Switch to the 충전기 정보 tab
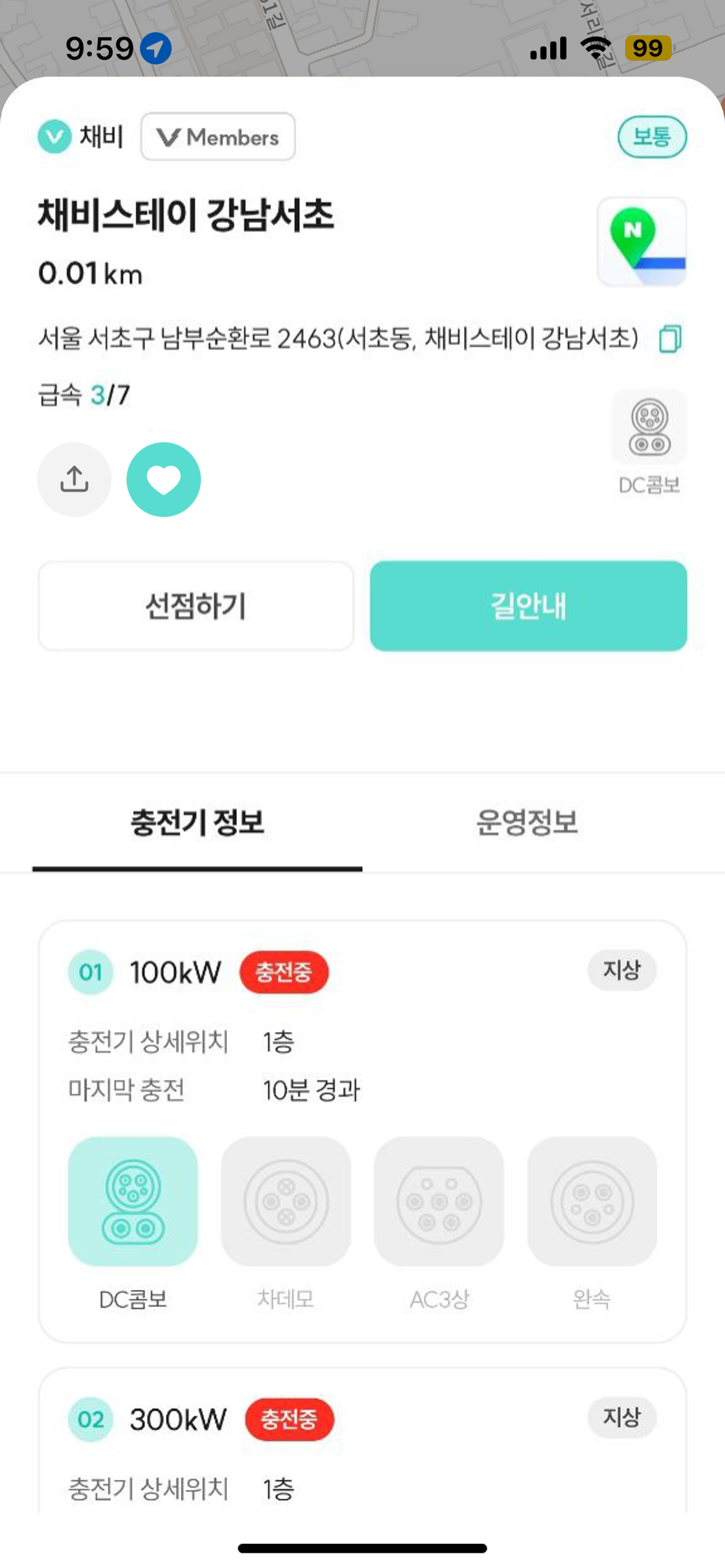Screen dimensions: 725x1568 coord(197,822)
